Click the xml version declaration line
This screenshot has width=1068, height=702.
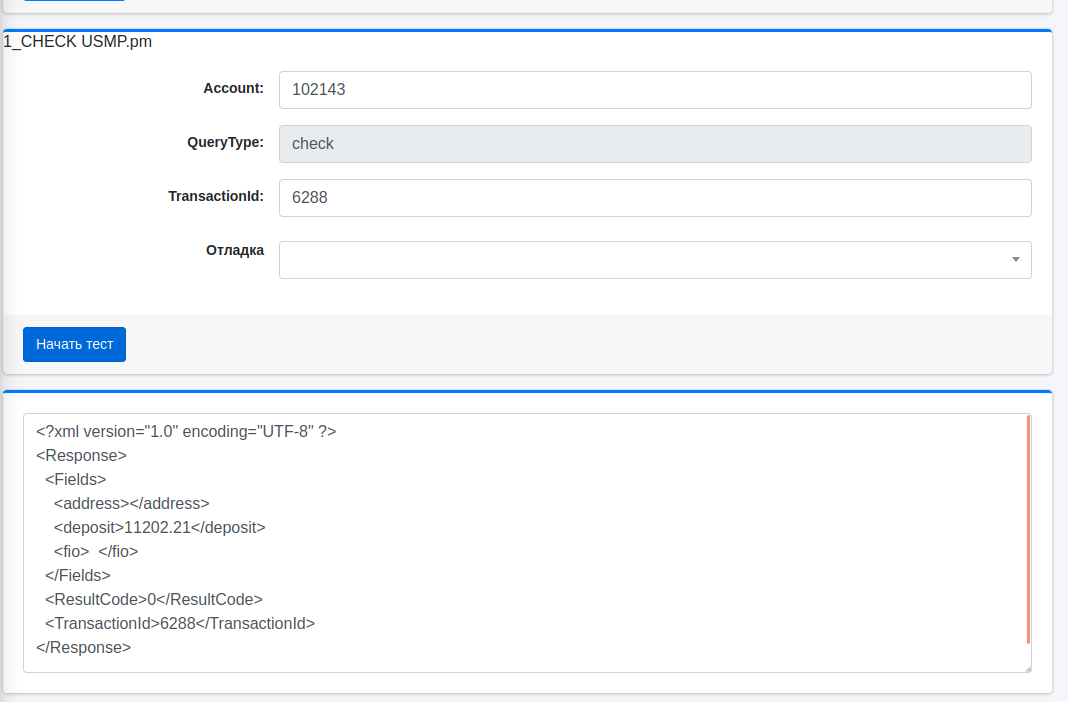coord(186,431)
